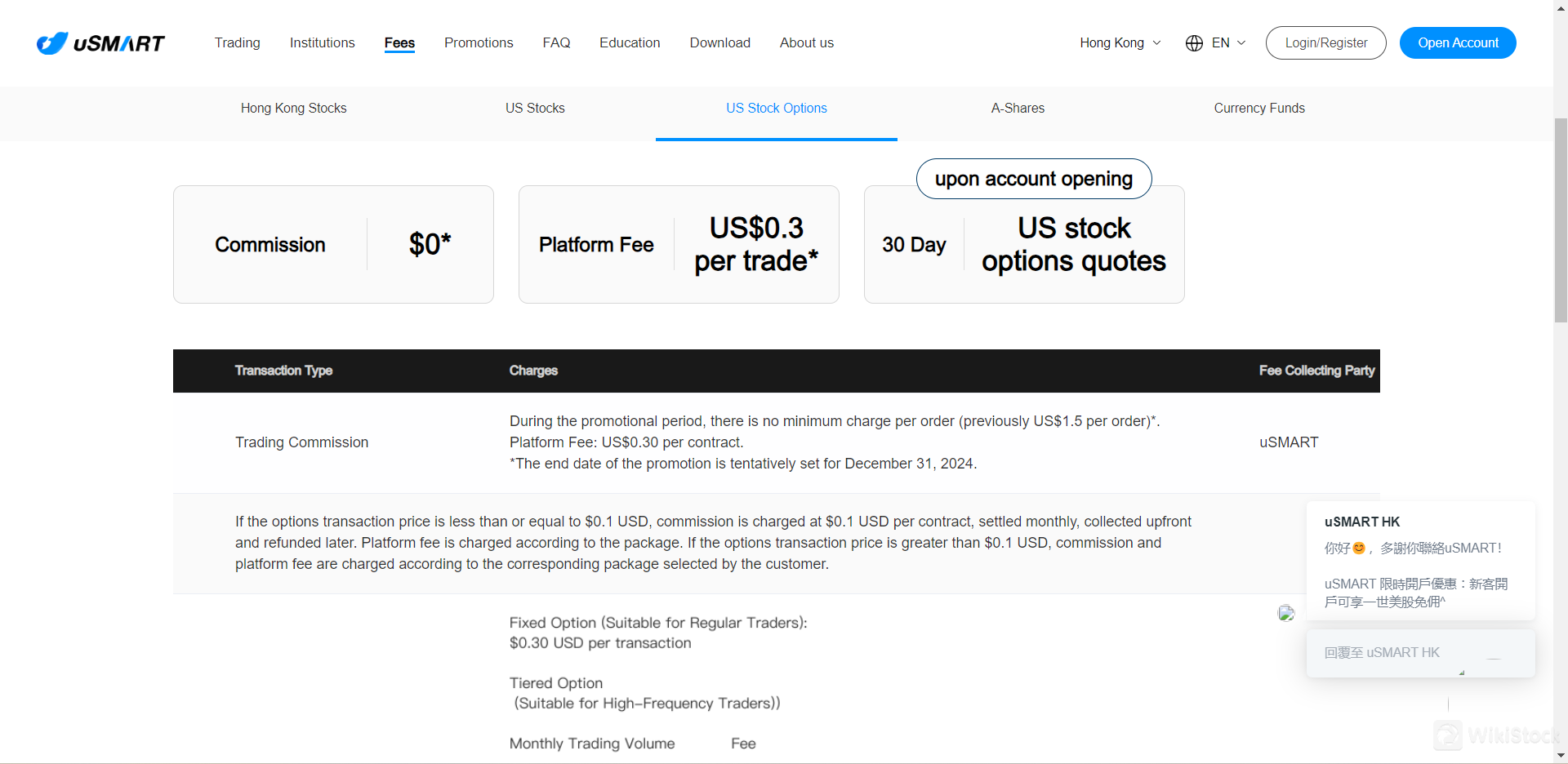The width and height of the screenshot is (1568, 764).
Task: Go to Promotions page
Action: tap(479, 42)
